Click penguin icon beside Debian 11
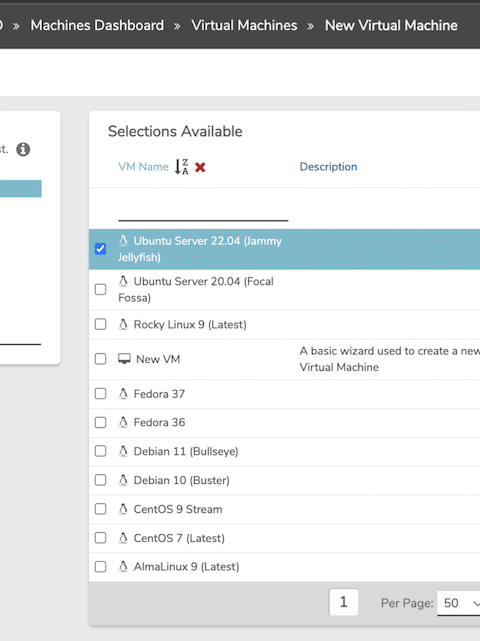Screen dimensions: 480x641 pos(123,451)
